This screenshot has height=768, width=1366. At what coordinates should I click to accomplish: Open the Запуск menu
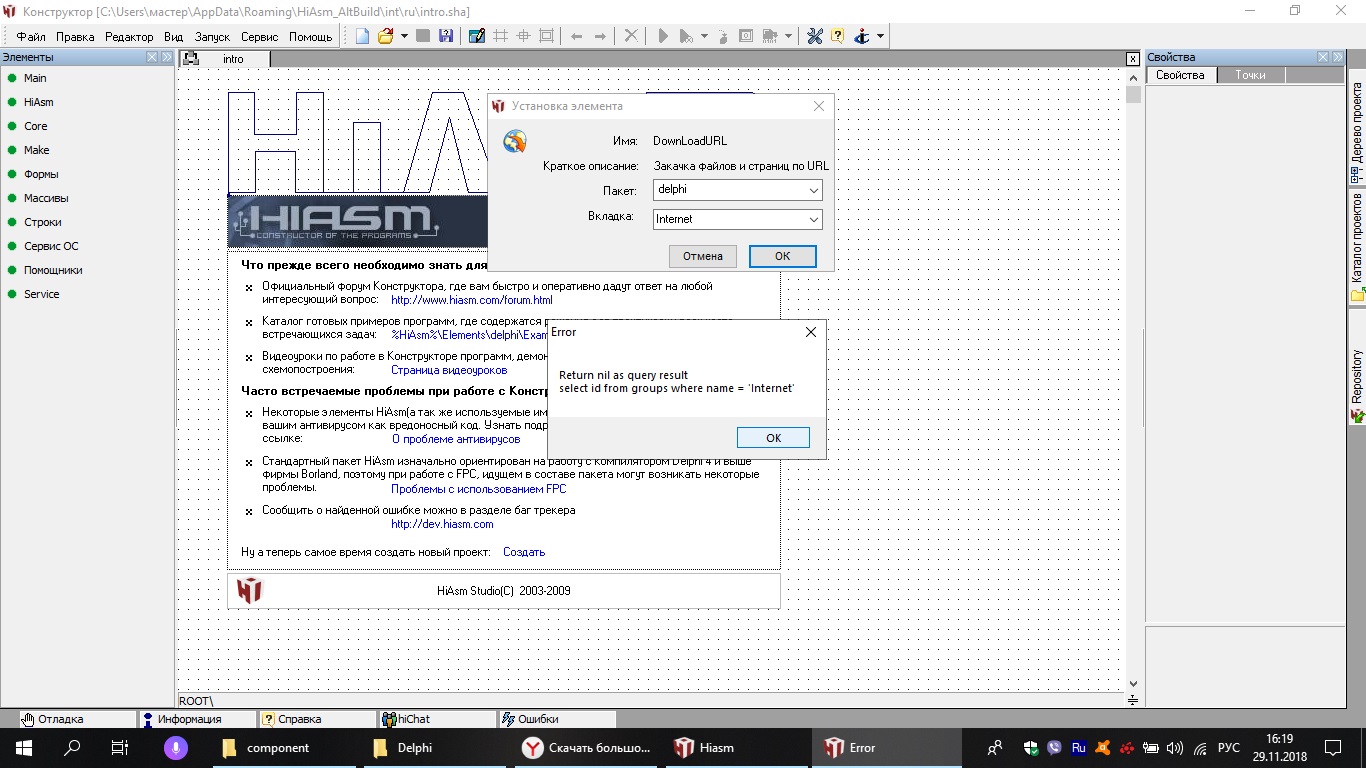coord(212,37)
